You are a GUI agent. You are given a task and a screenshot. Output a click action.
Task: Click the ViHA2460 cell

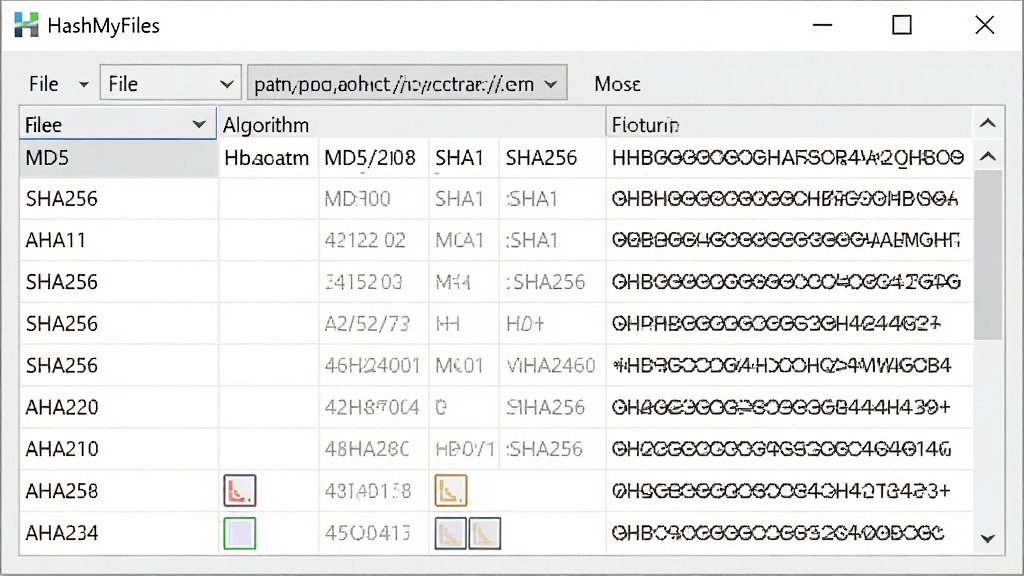click(551, 366)
